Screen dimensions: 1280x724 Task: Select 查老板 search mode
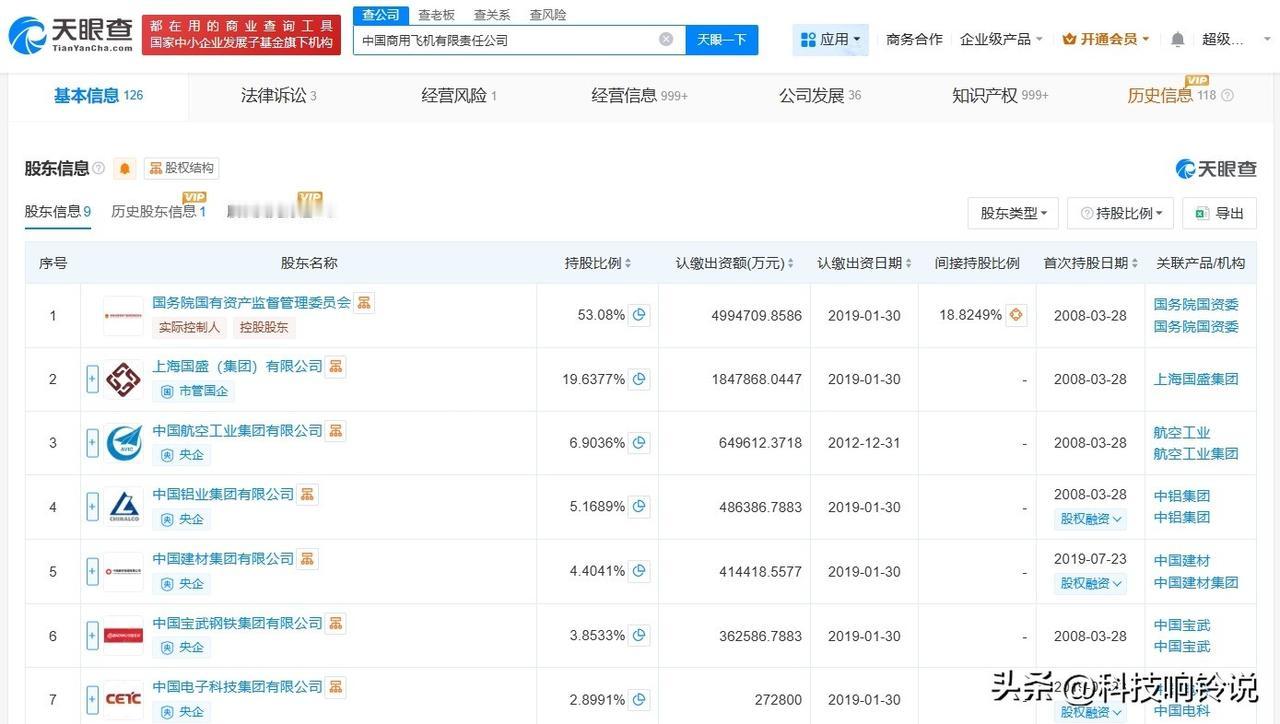coord(436,15)
